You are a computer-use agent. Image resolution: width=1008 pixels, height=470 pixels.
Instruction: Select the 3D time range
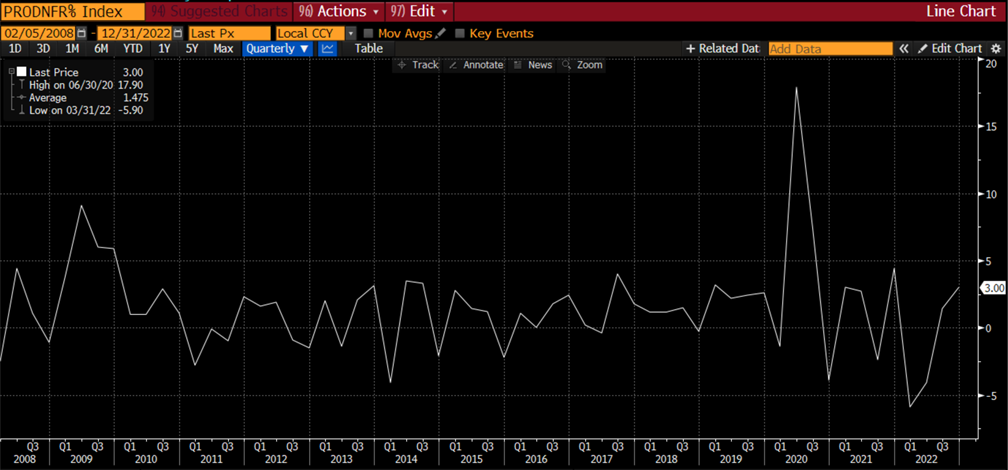point(43,48)
